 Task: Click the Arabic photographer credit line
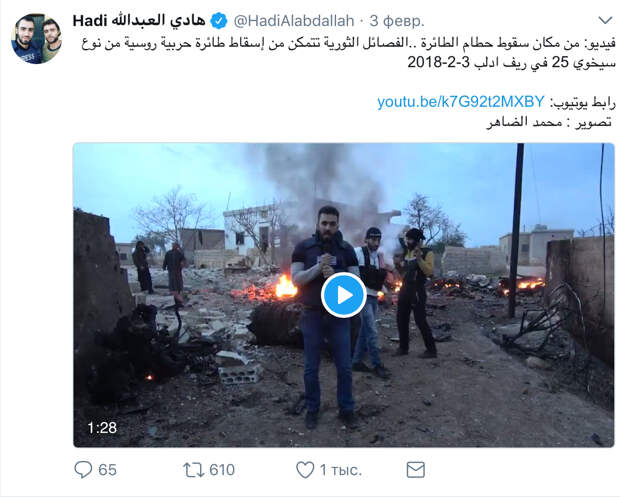549,122
